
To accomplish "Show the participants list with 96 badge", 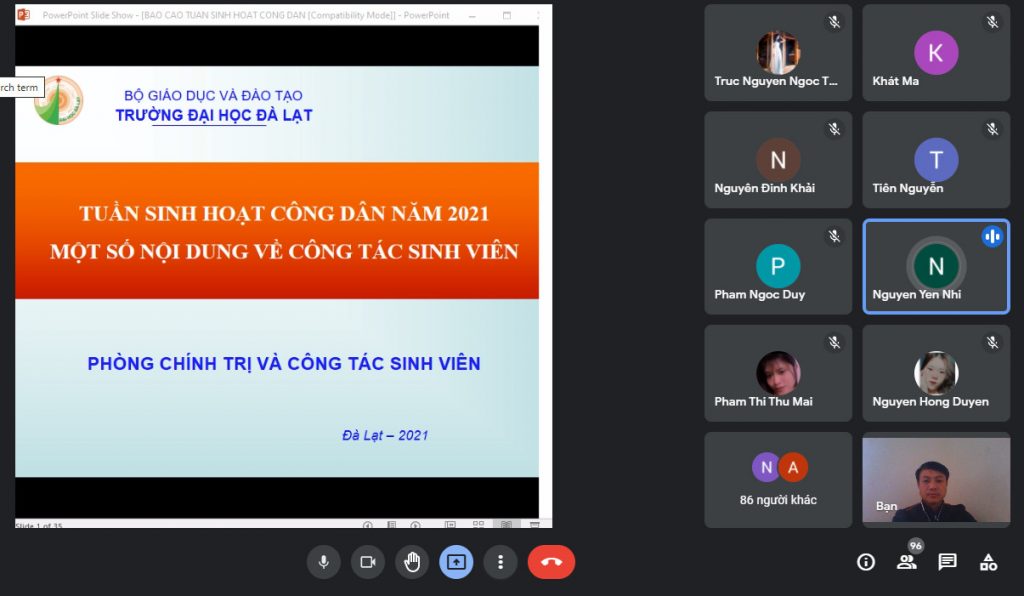I will click(x=907, y=562).
